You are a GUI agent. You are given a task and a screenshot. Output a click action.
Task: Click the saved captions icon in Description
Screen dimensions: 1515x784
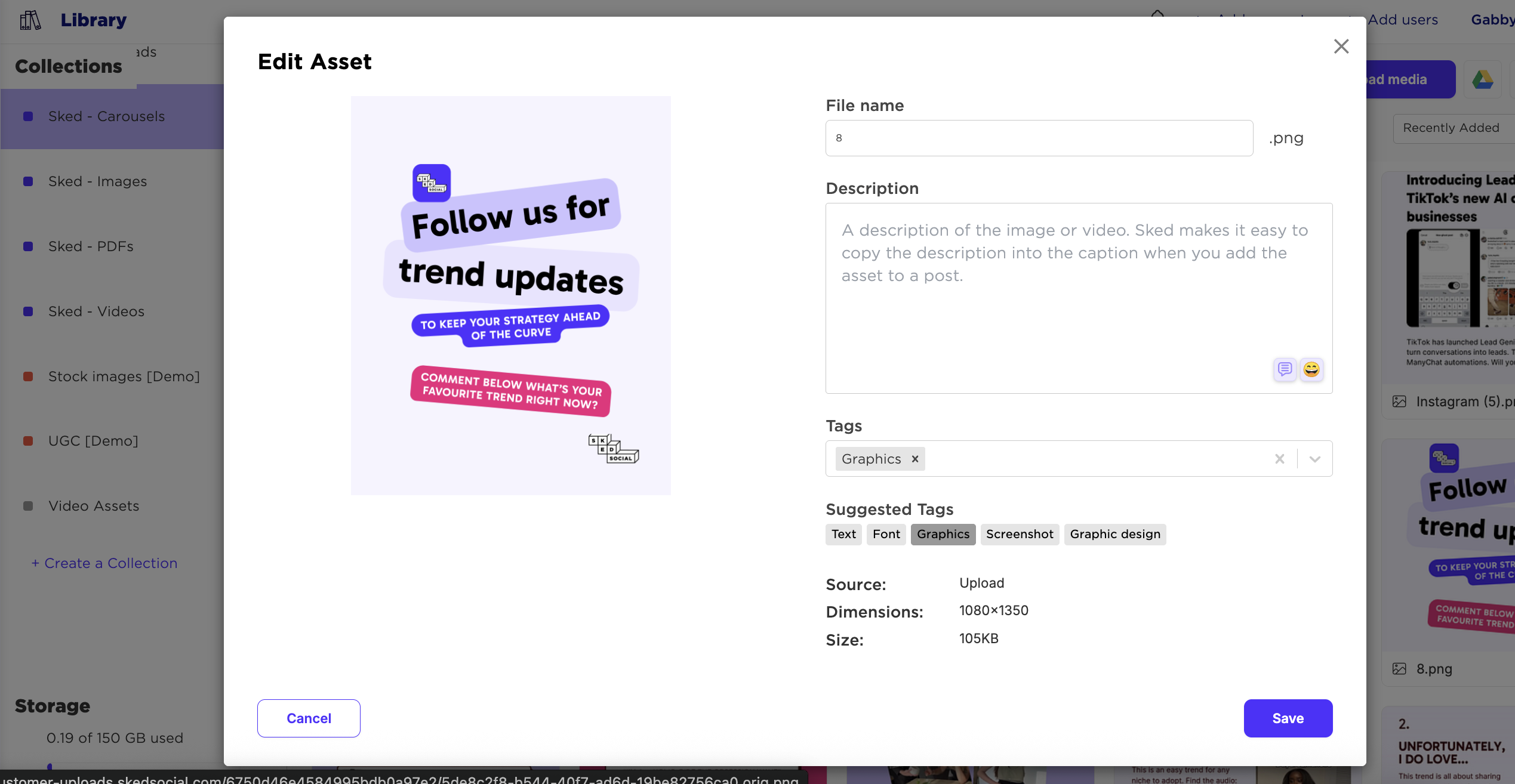1285,369
